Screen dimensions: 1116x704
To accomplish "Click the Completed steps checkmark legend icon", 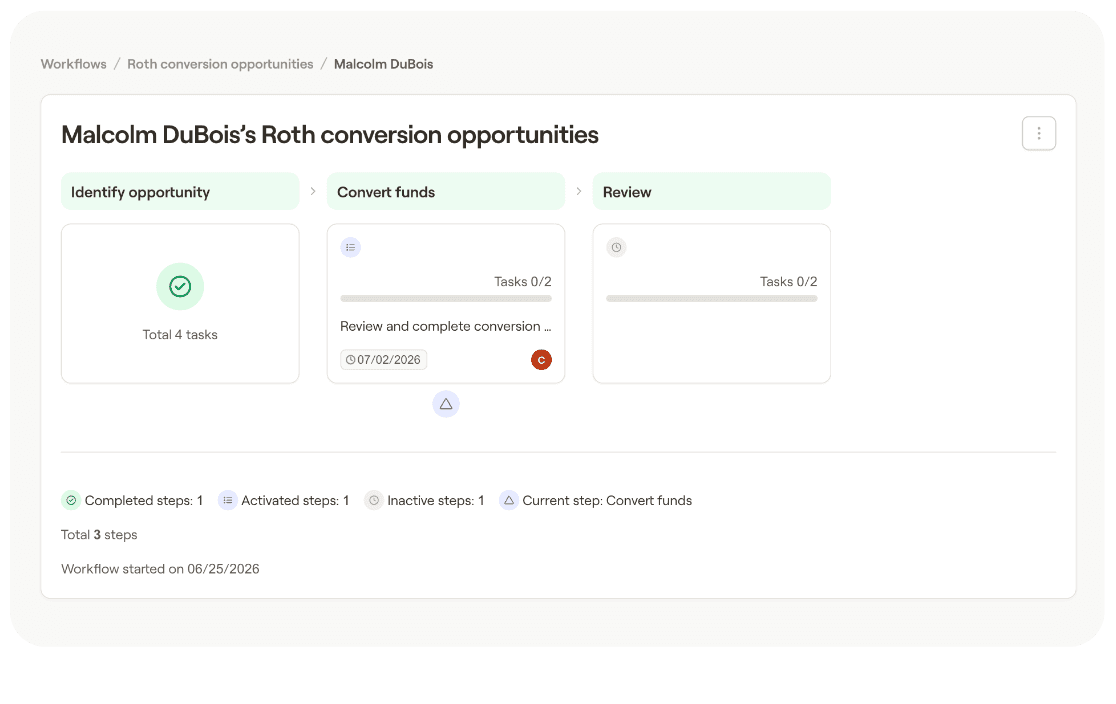I will (x=71, y=500).
